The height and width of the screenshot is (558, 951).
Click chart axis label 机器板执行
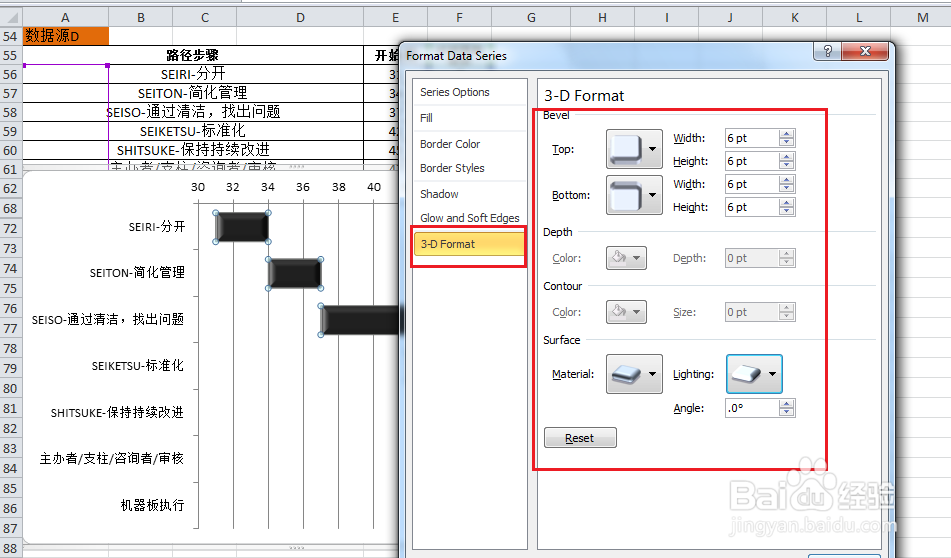(152, 505)
